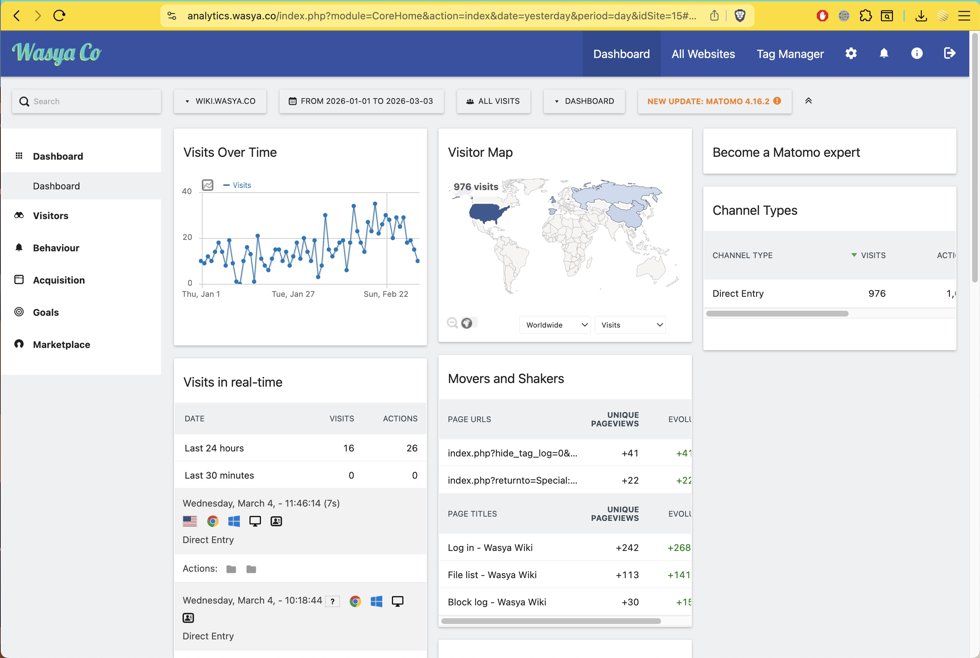Switch to the Tag Manager tab

(x=790, y=54)
